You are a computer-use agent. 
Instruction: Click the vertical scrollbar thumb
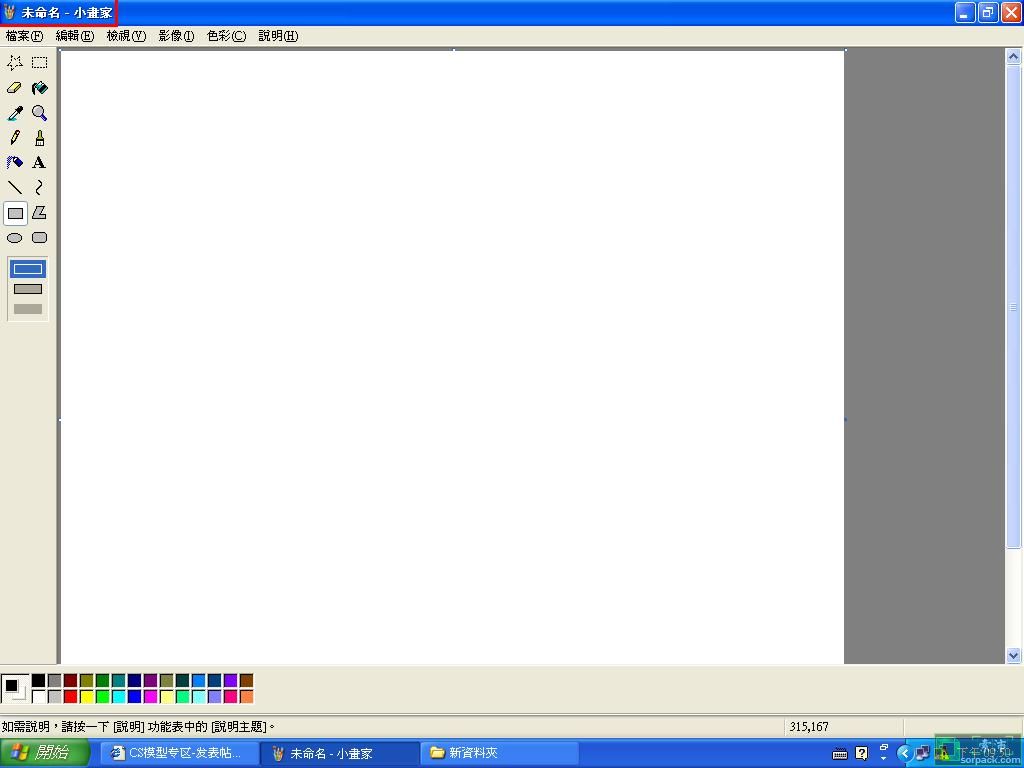pyautogui.click(x=1013, y=306)
